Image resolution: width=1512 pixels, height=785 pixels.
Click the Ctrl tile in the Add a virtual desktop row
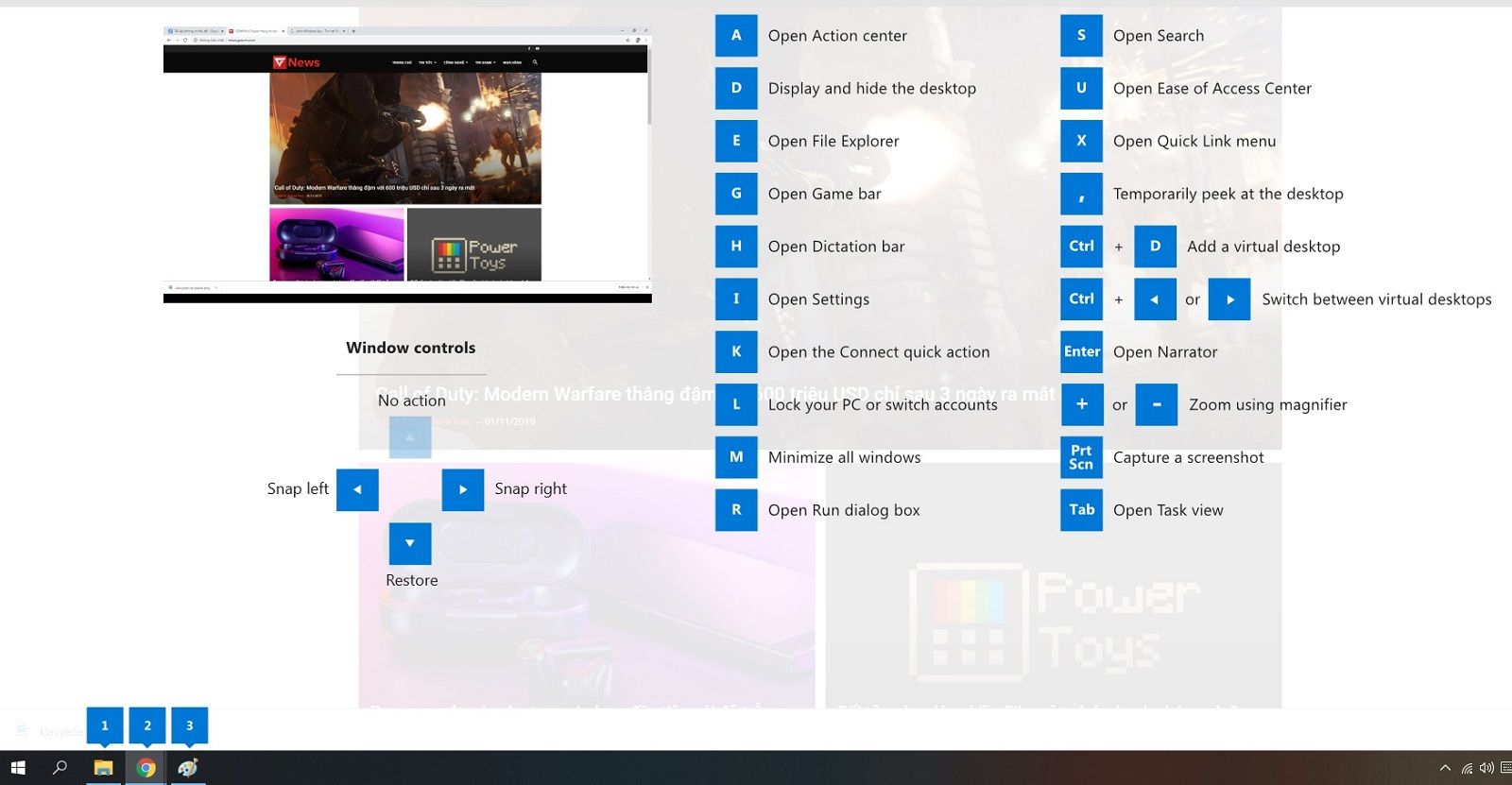[1081, 247]
